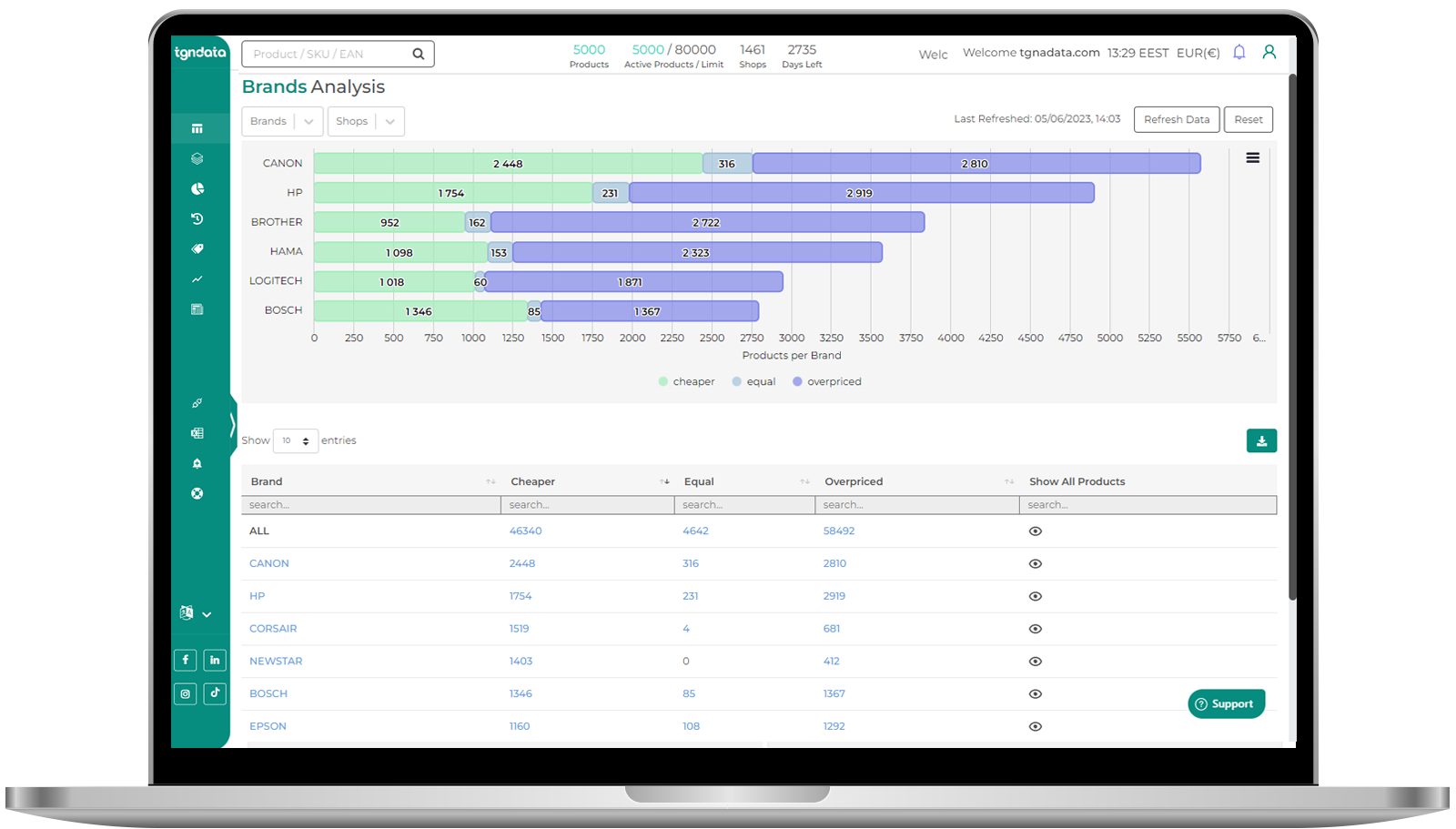
Task: Open the Brands filter dropdown
Action: pyautogui.click(x=282, y=121)
